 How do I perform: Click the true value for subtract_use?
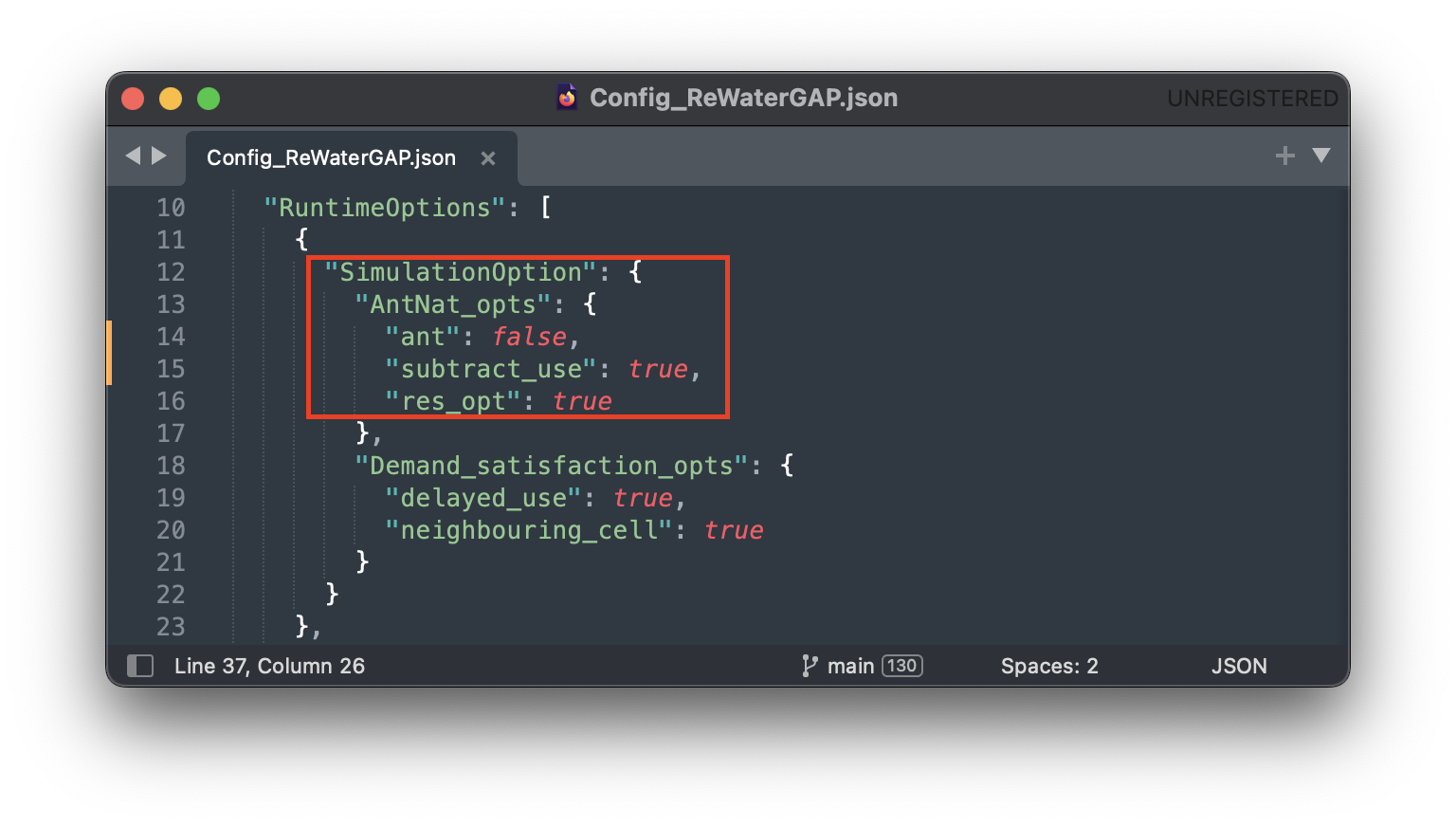(658, 369)
